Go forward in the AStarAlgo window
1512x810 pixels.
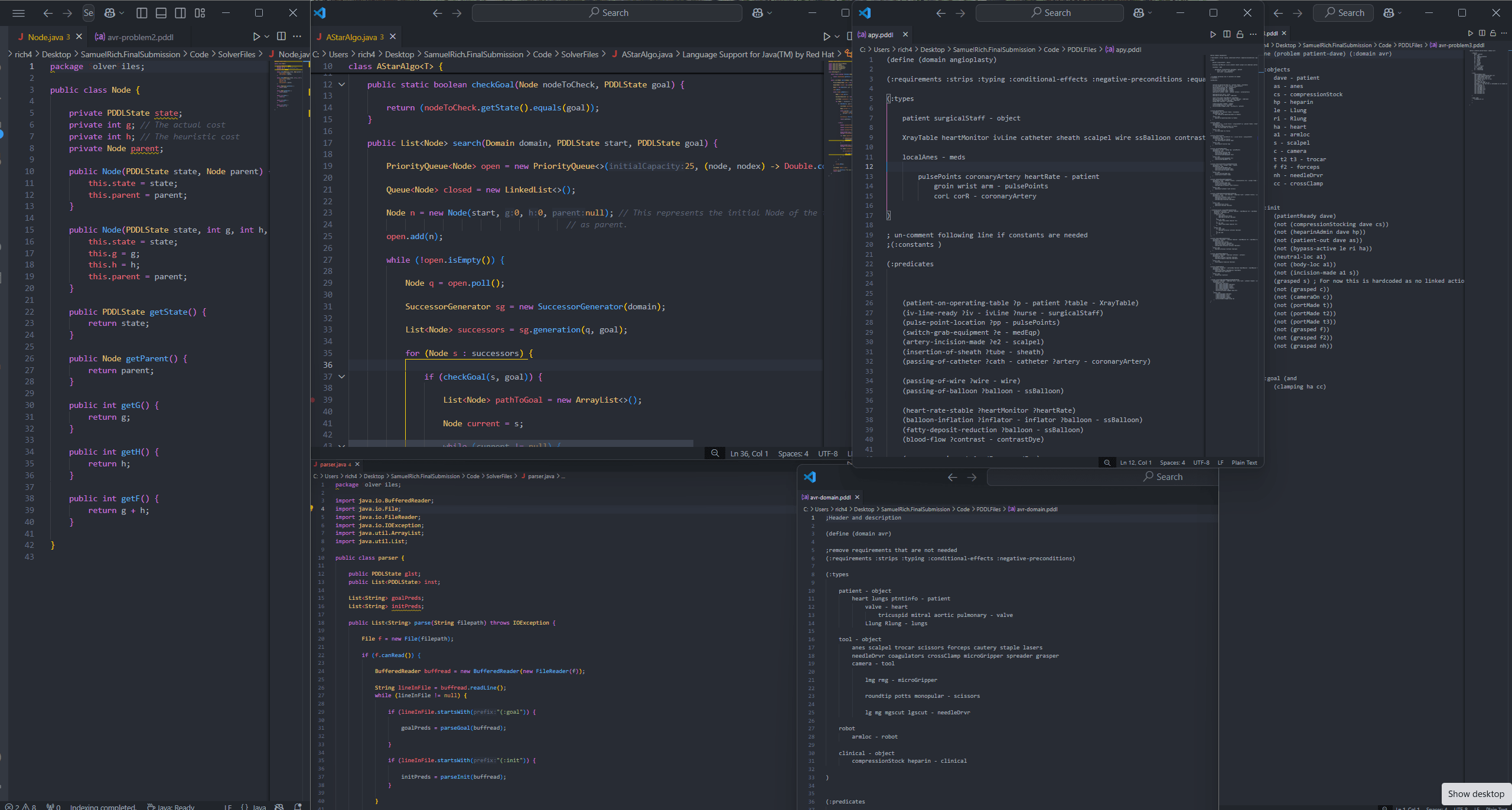pos(457,13)
